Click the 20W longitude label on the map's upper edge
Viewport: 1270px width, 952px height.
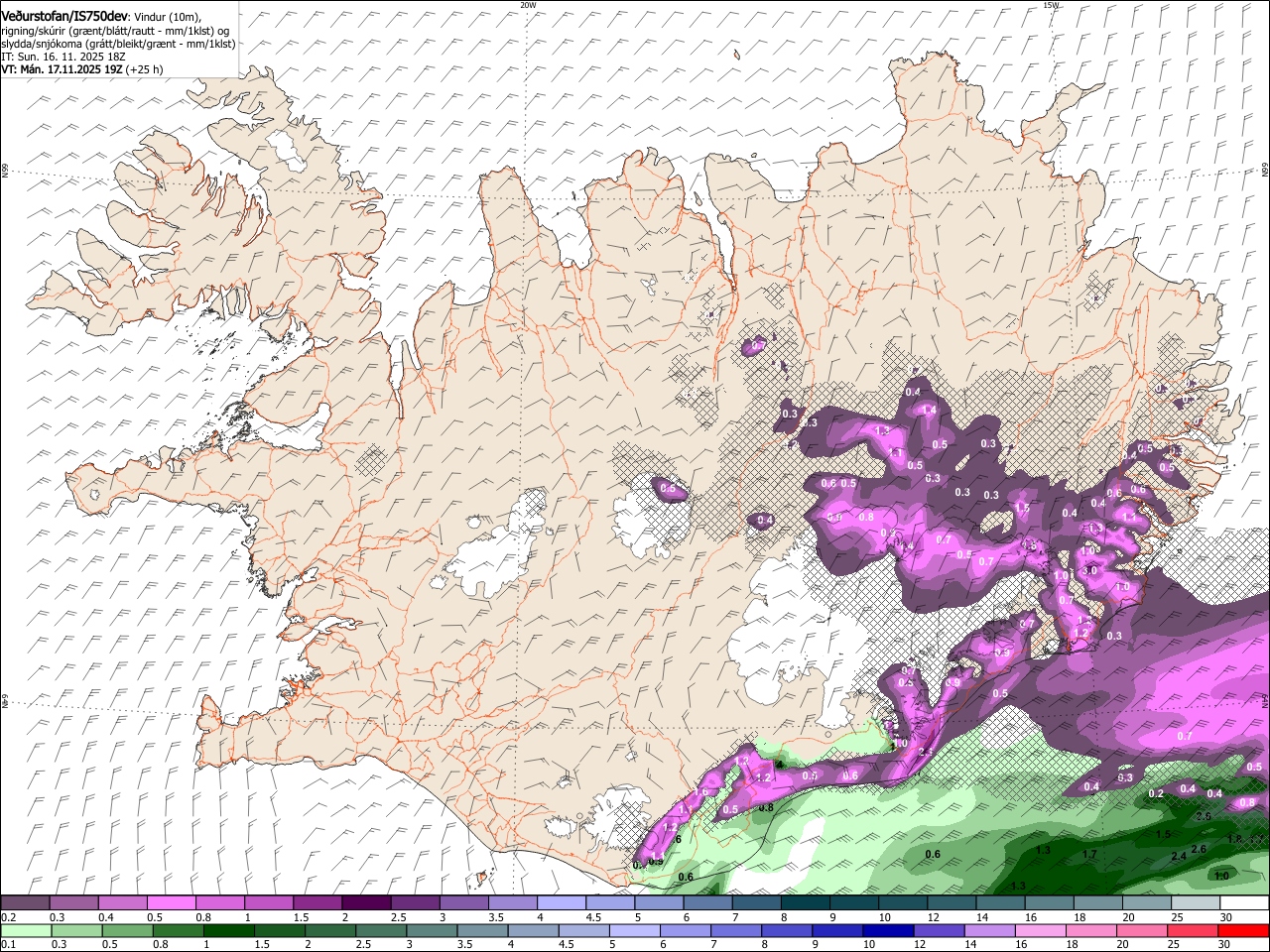pos(528,5)
